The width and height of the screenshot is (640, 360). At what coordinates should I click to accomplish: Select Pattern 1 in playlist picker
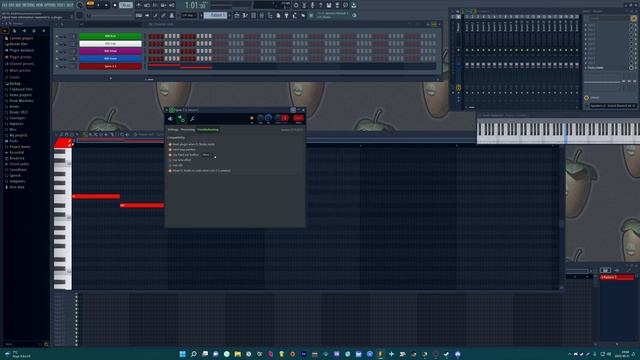tap(617, 278)
